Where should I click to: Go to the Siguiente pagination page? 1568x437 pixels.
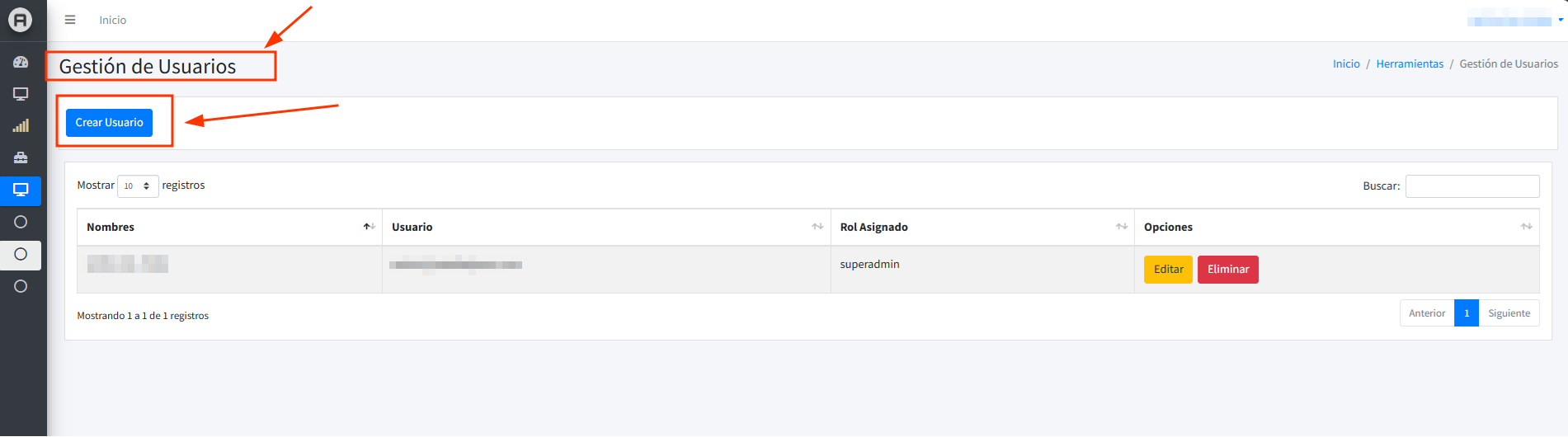[1509, 313]
